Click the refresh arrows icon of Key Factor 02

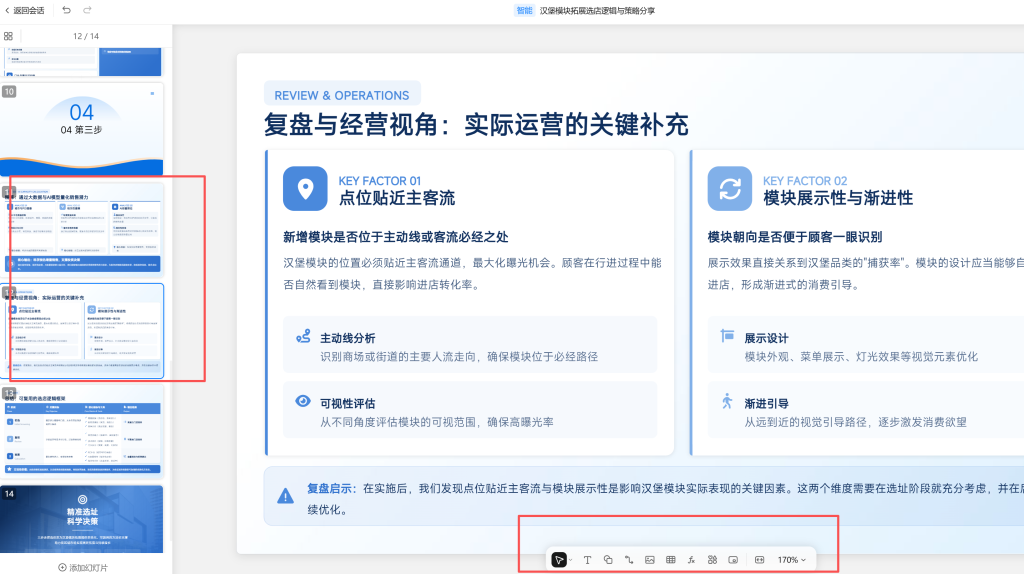[x=729, y=189]
